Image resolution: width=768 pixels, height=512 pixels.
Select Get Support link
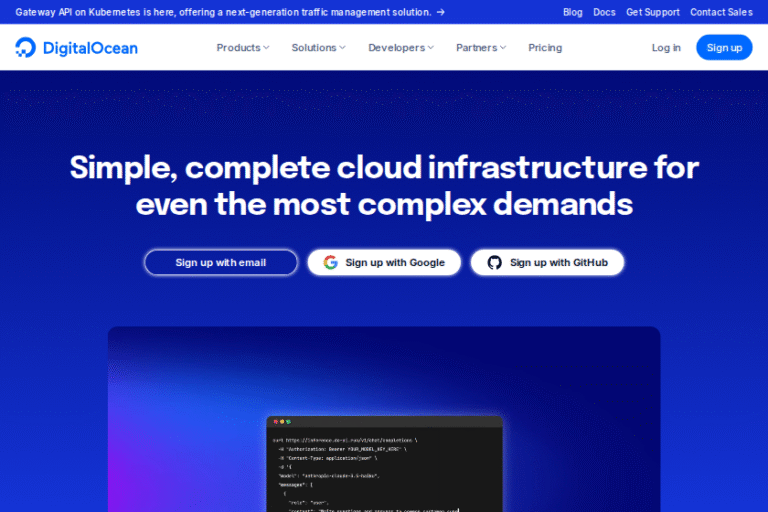652,12
